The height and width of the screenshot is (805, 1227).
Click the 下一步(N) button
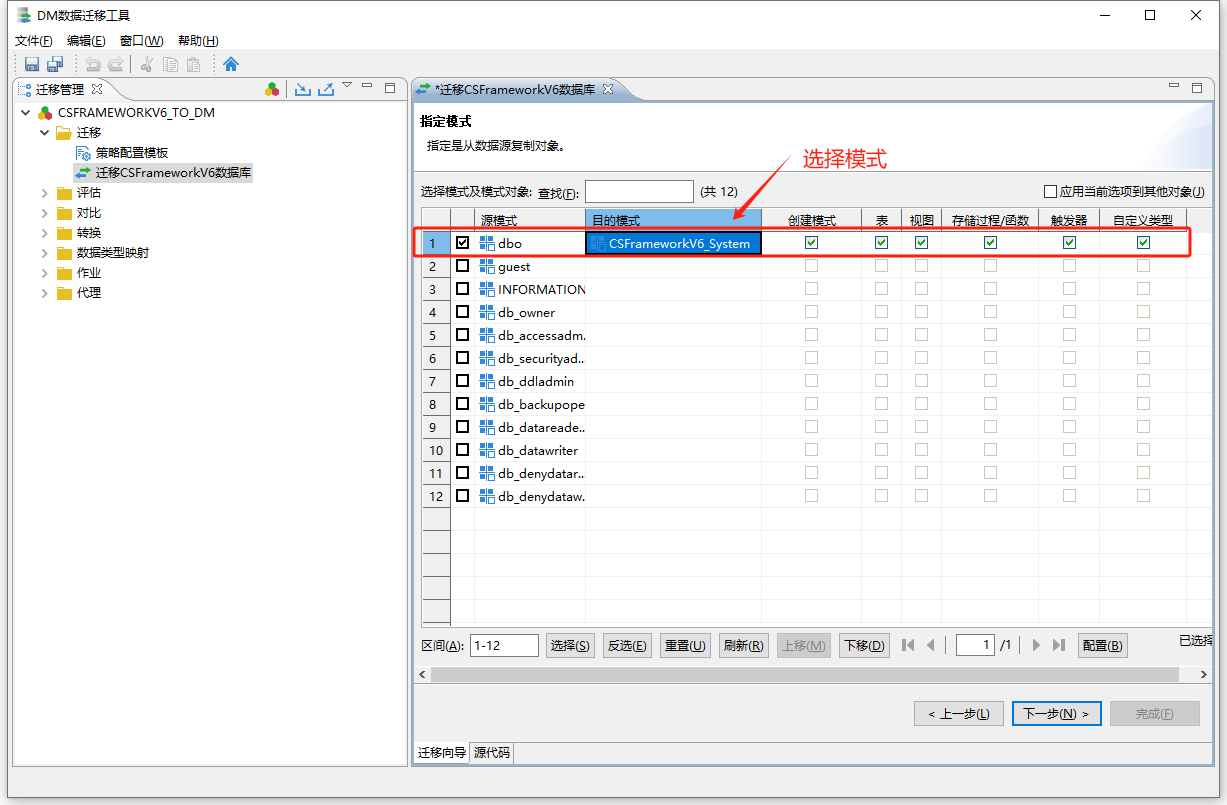(1057, 714)
